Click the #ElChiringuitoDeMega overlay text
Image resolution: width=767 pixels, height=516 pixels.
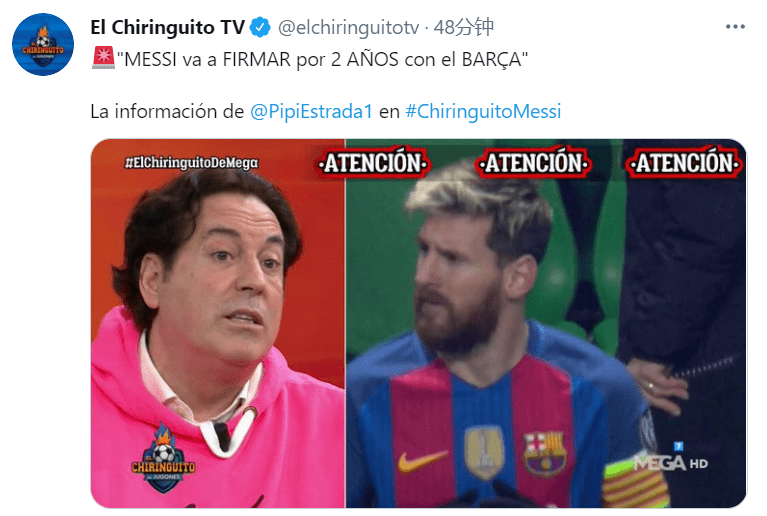pyautogui.click(x=191, y=163)
